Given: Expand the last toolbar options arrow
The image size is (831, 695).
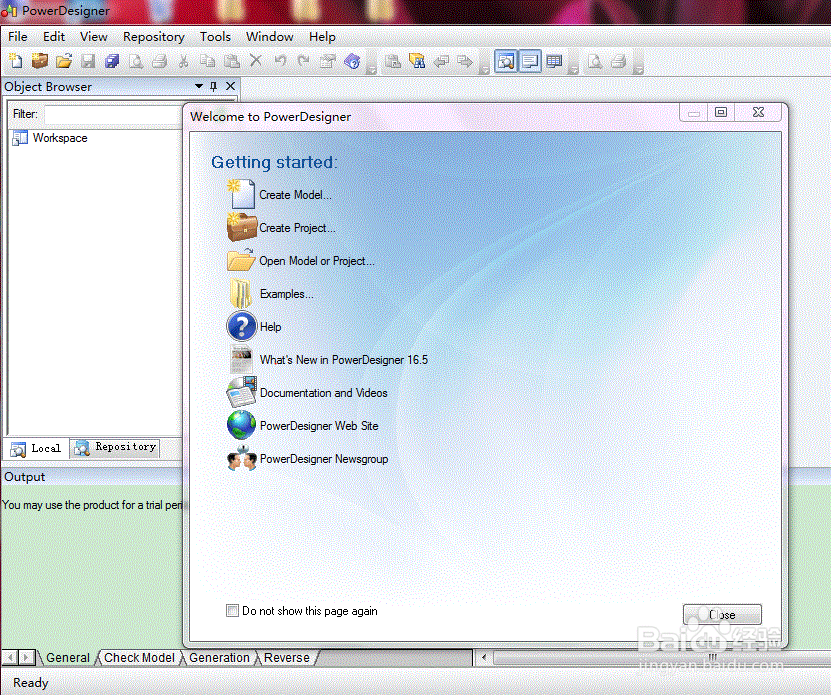Looking at the screenshot, I should pos(639,70).
